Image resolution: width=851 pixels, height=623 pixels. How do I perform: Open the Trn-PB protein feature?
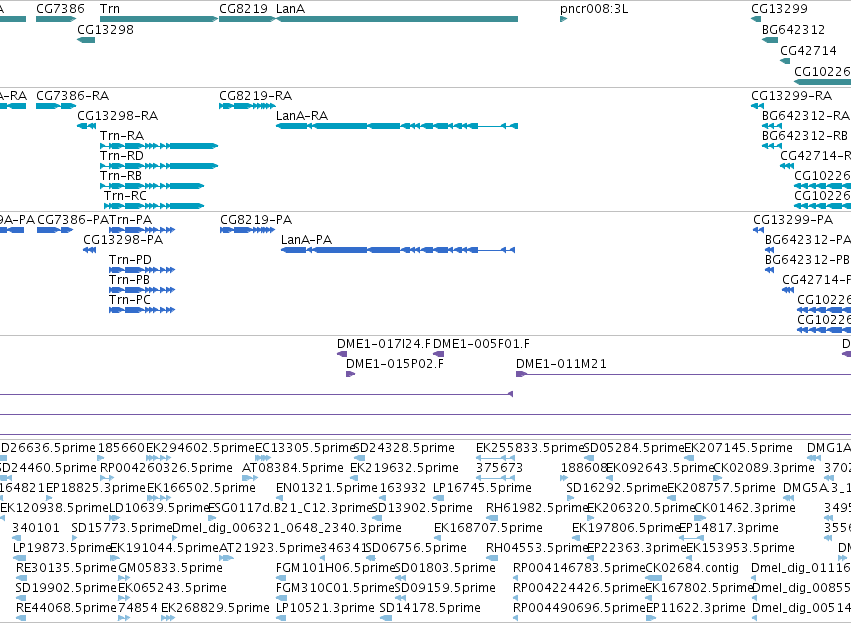(x=142, y=290)
